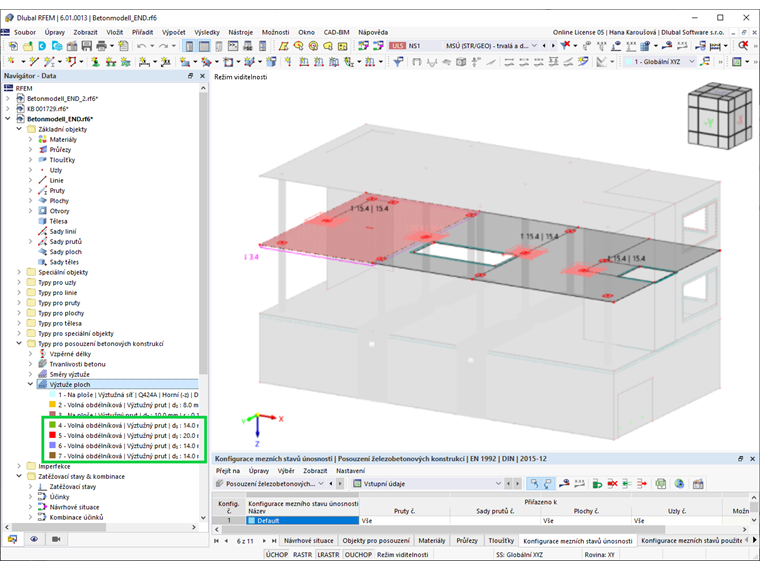
Task: Click the Save model toolbar icon
Action: click(87, 46)
